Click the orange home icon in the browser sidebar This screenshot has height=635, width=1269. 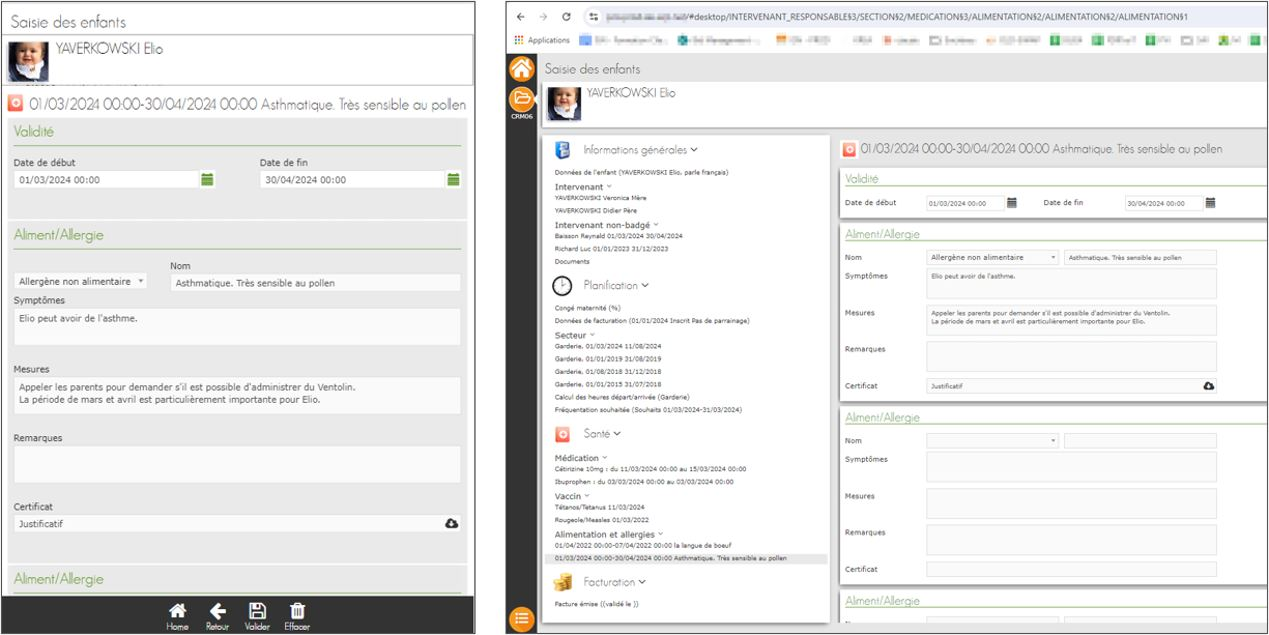(x=521, y=70)
